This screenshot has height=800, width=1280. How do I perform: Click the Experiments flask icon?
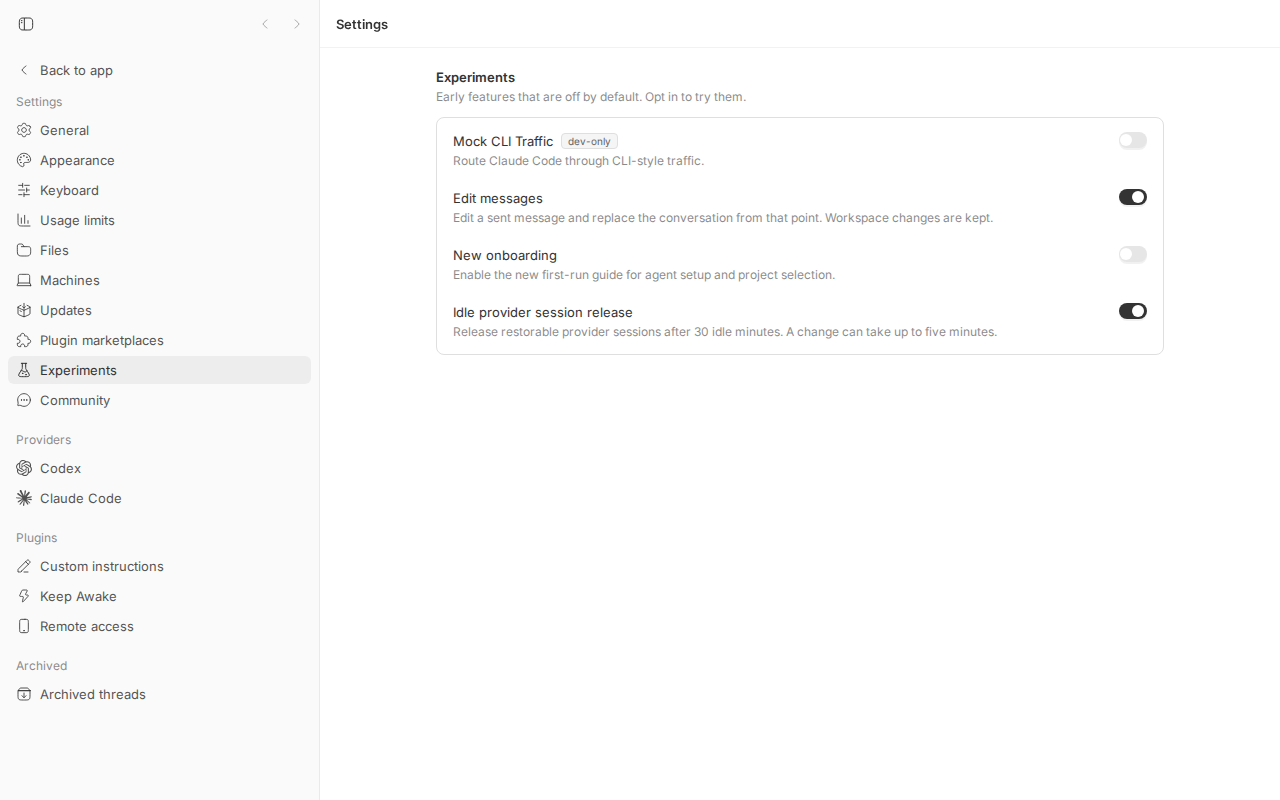(24, 370)
